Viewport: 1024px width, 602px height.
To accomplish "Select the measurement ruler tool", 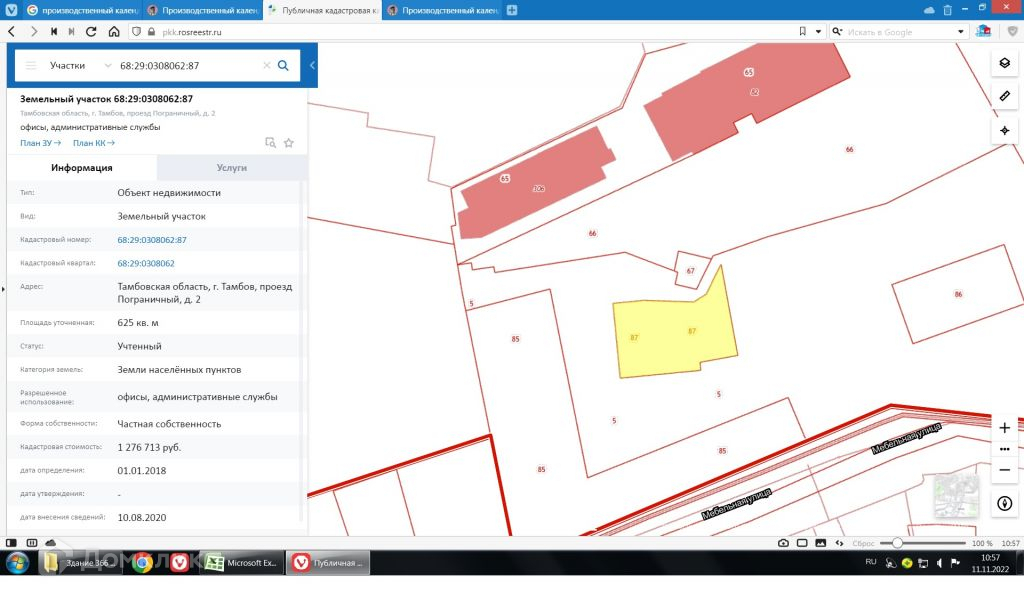I will point(1004,96).
